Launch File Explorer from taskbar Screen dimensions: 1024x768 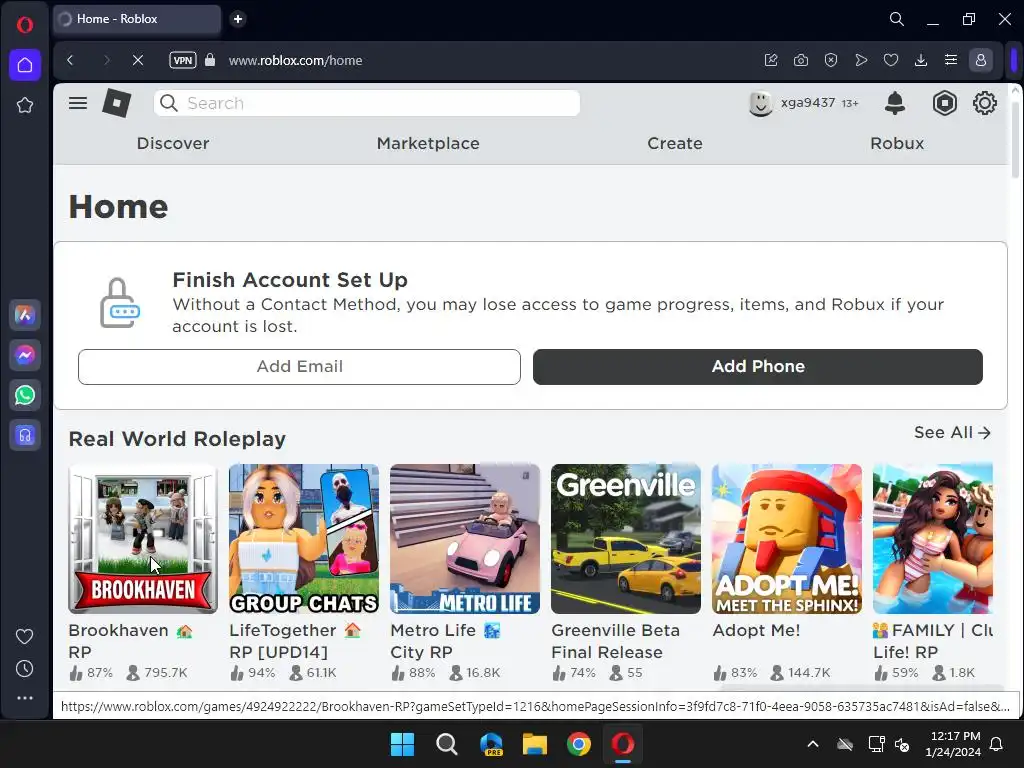(535, 744)
